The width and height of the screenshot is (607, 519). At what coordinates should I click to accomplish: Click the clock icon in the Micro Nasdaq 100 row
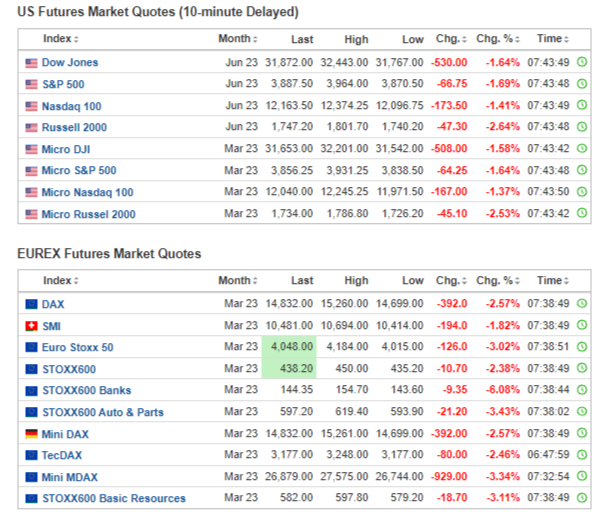(x=582, y=192)
